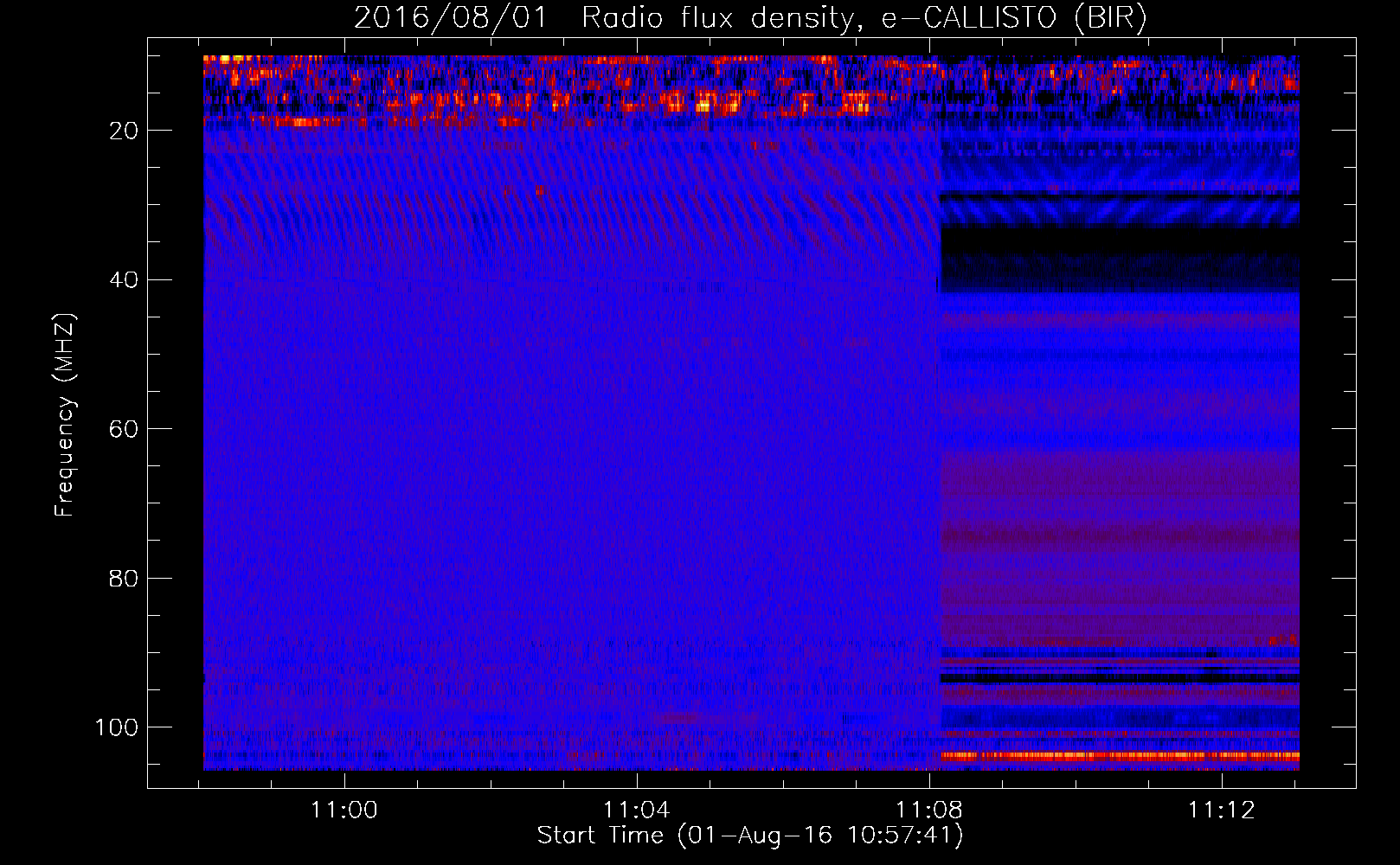
Task: Click the '40' frequency tick label
Action: click(x=124, y=280)
